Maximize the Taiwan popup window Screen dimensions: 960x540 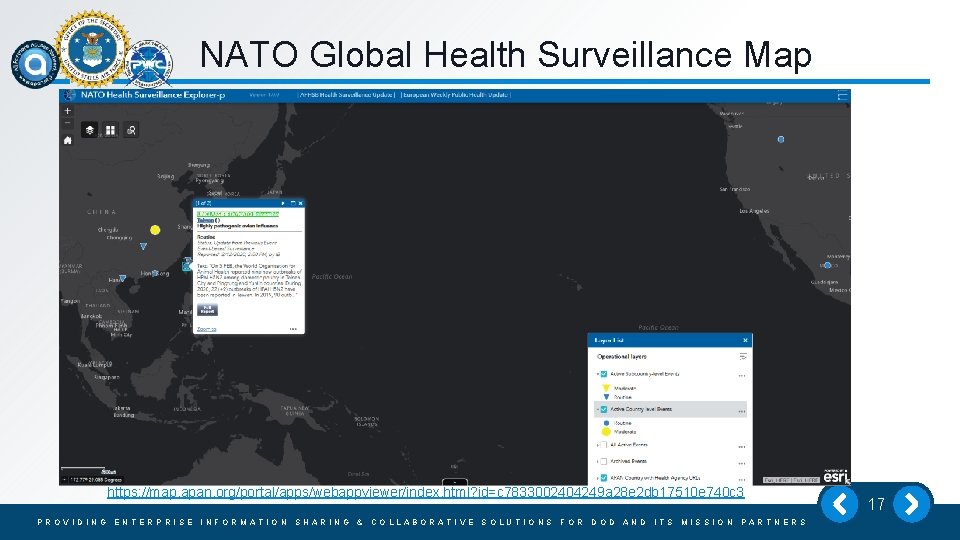pos(293,203)
